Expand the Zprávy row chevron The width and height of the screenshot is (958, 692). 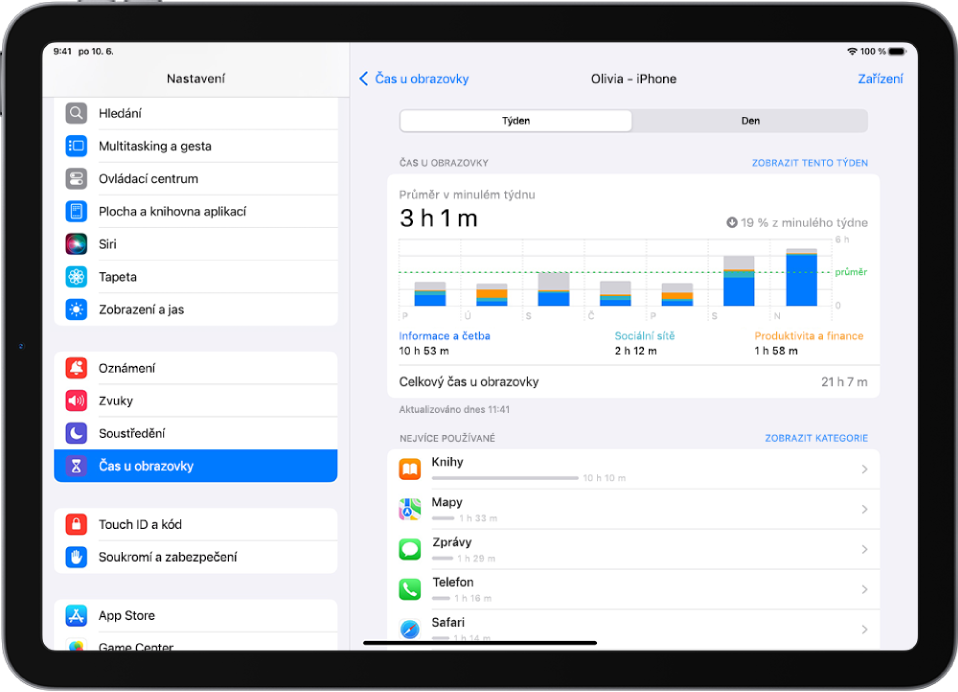[x=865, y=549]
